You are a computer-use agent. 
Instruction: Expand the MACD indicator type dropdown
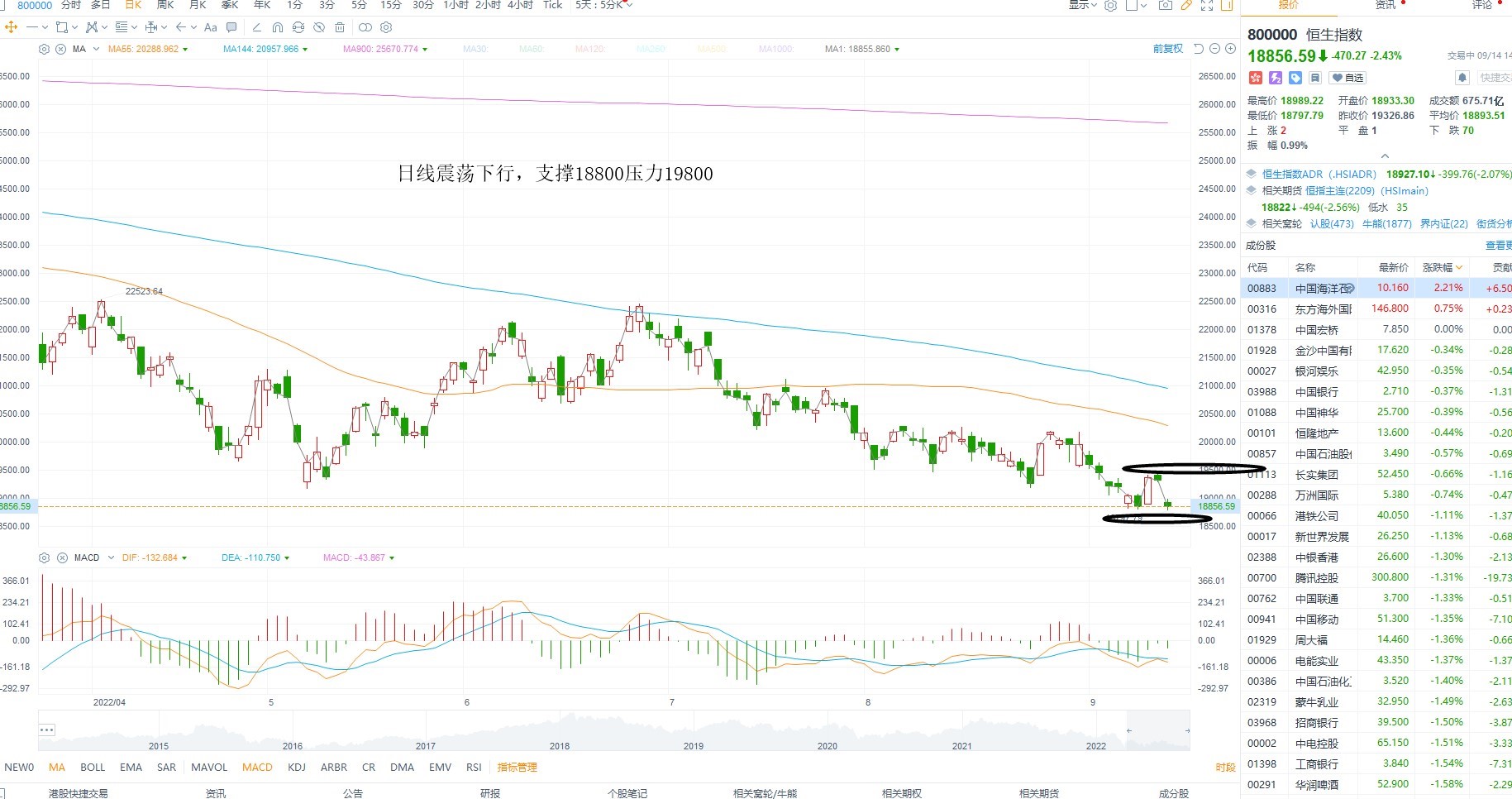(x=110, y=557)
